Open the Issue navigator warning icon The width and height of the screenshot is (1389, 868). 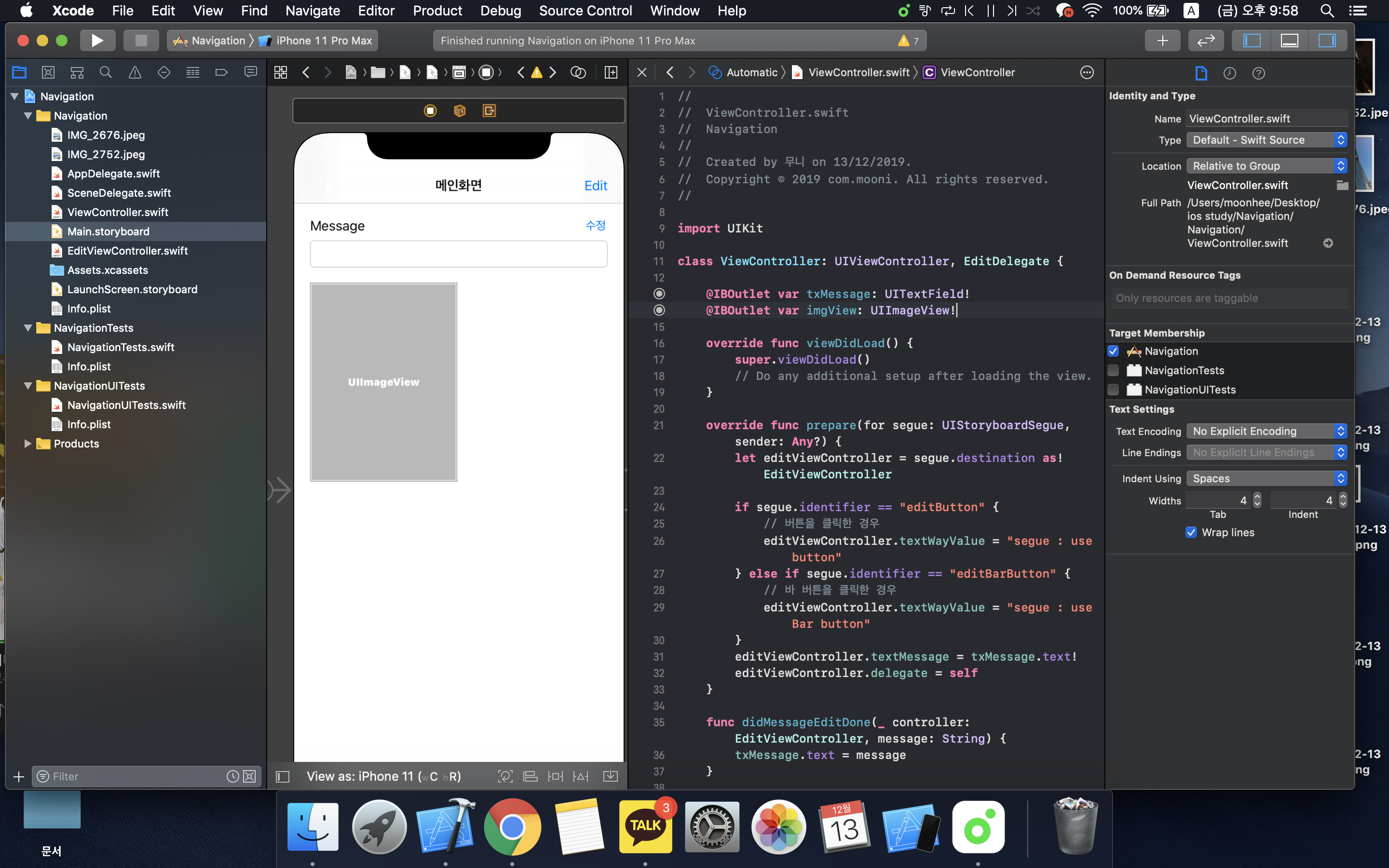[x=134, y=72]
